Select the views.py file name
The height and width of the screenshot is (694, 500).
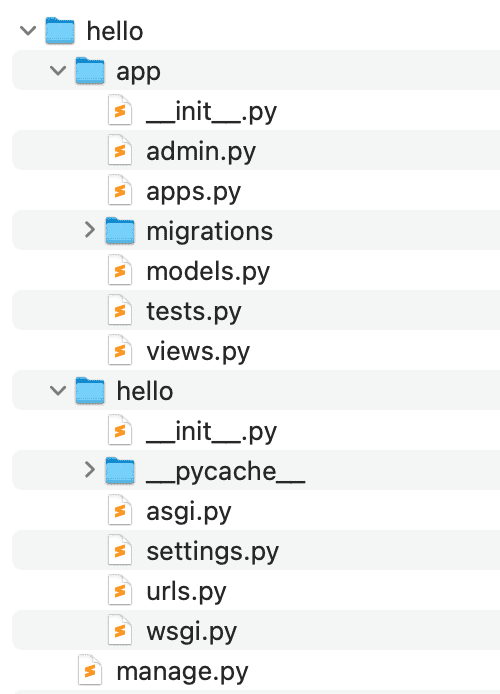[x=198, y=352]
